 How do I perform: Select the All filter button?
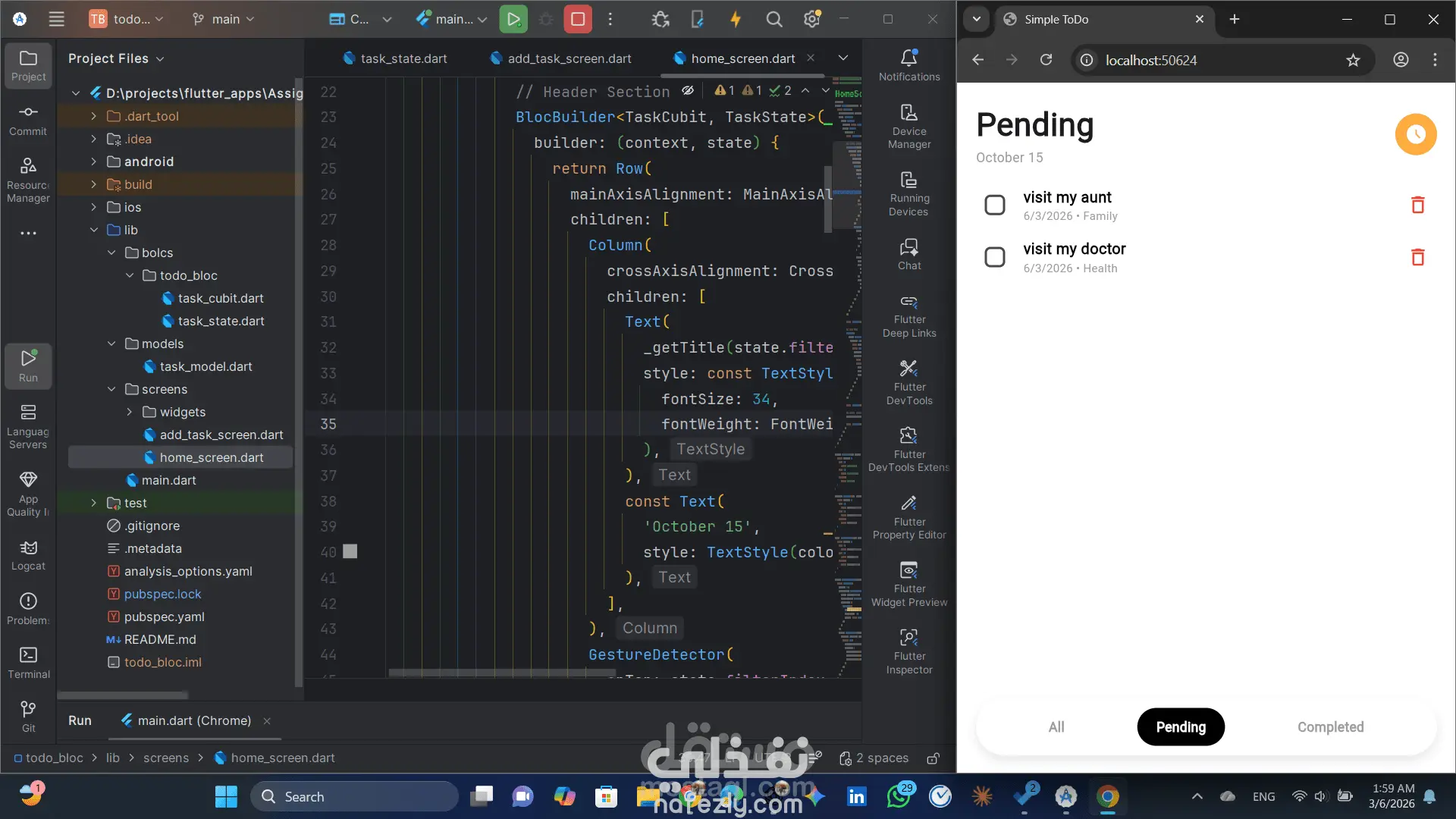pos(1056,726)
